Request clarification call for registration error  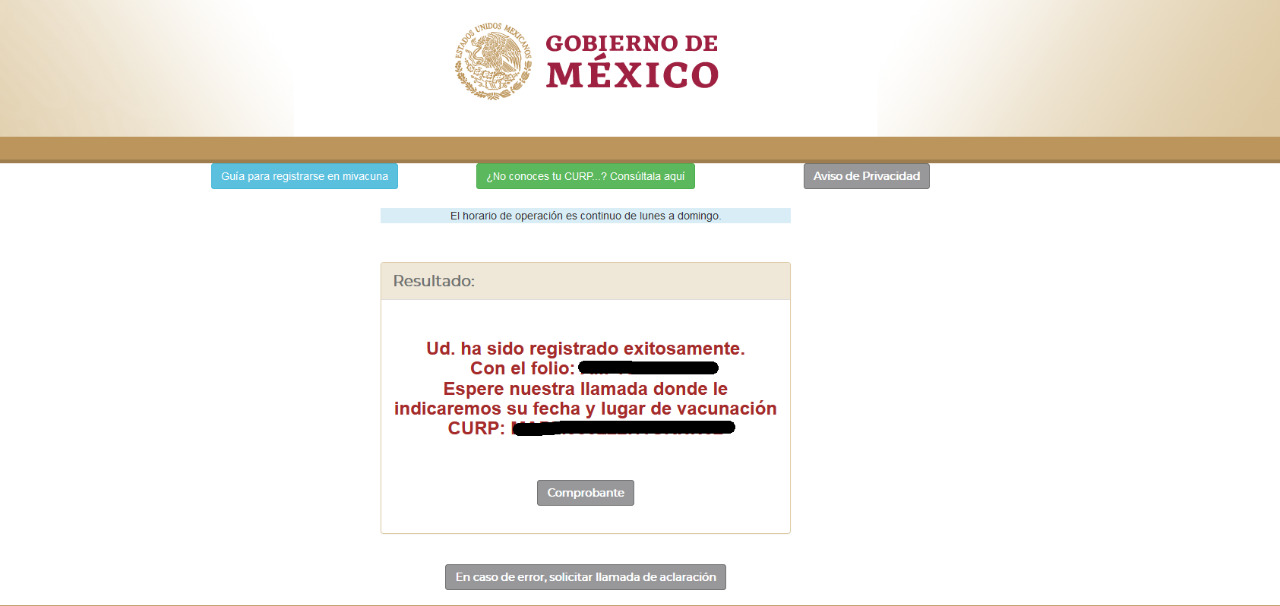(x=585, y=576)
